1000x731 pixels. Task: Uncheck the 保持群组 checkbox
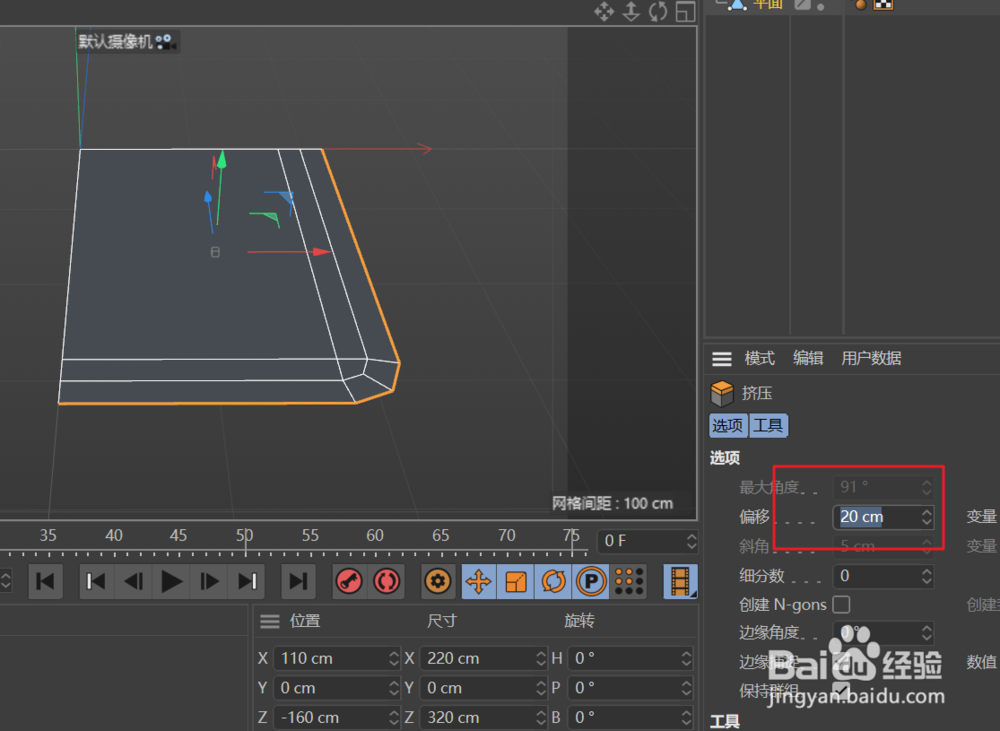tap(842, 689)
